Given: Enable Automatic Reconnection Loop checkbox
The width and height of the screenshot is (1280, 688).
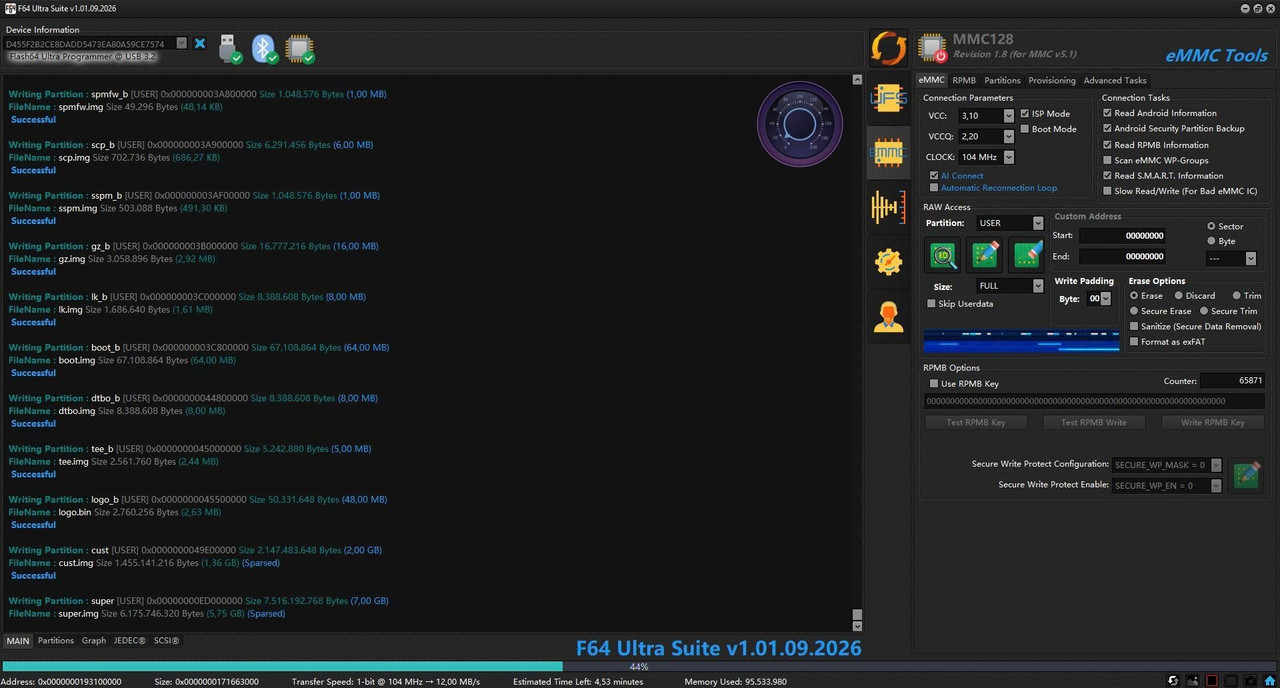Looking at the screenshot, I should click(934, 188).
